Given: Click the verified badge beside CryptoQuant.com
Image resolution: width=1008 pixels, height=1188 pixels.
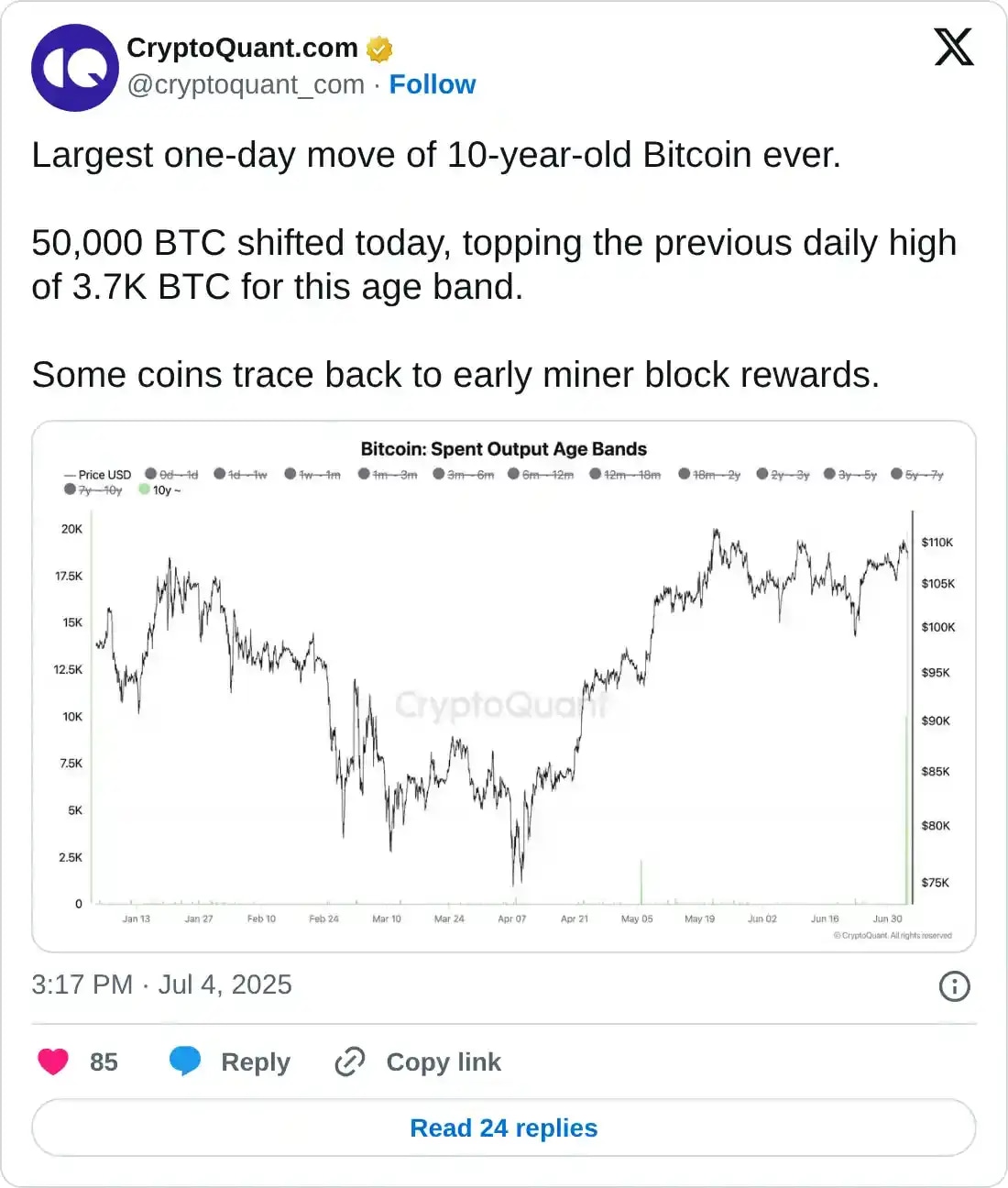Looking at the screenshot, I should (378, 49).
